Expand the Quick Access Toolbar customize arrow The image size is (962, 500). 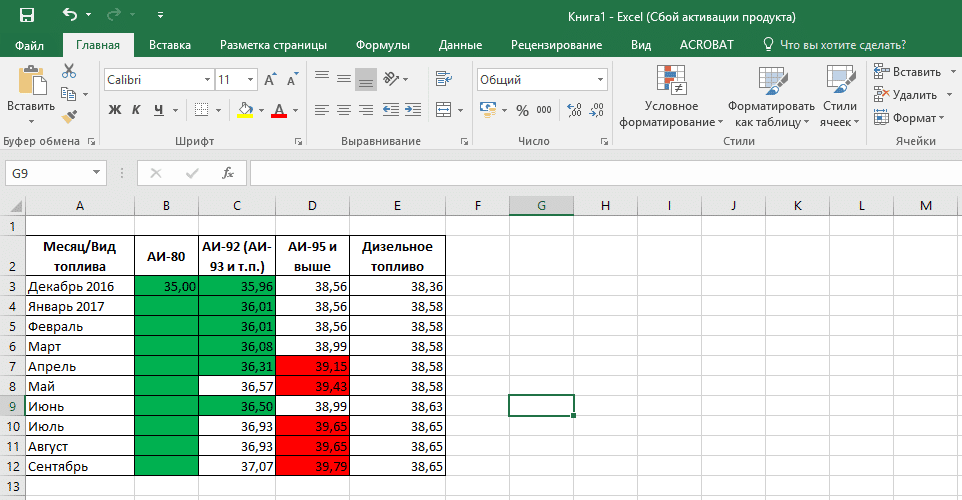160,15
